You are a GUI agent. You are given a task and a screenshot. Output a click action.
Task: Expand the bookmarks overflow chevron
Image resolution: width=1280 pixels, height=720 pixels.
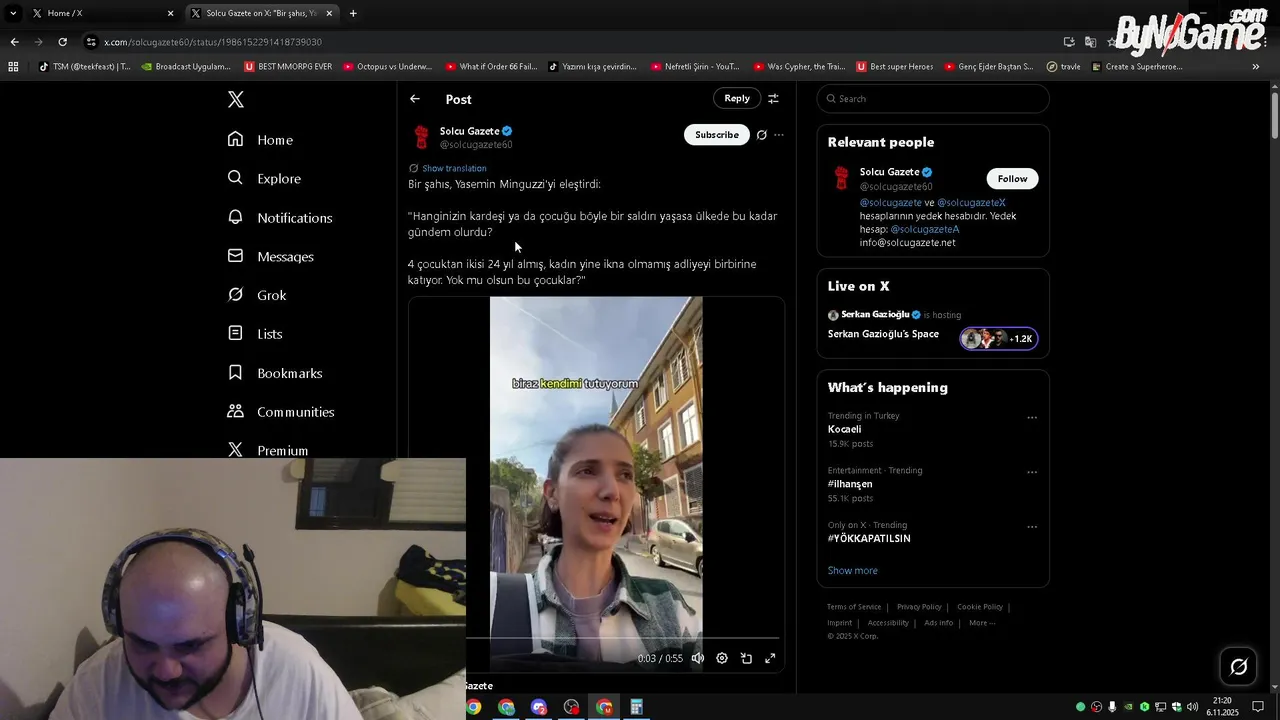pos(1255,67)
